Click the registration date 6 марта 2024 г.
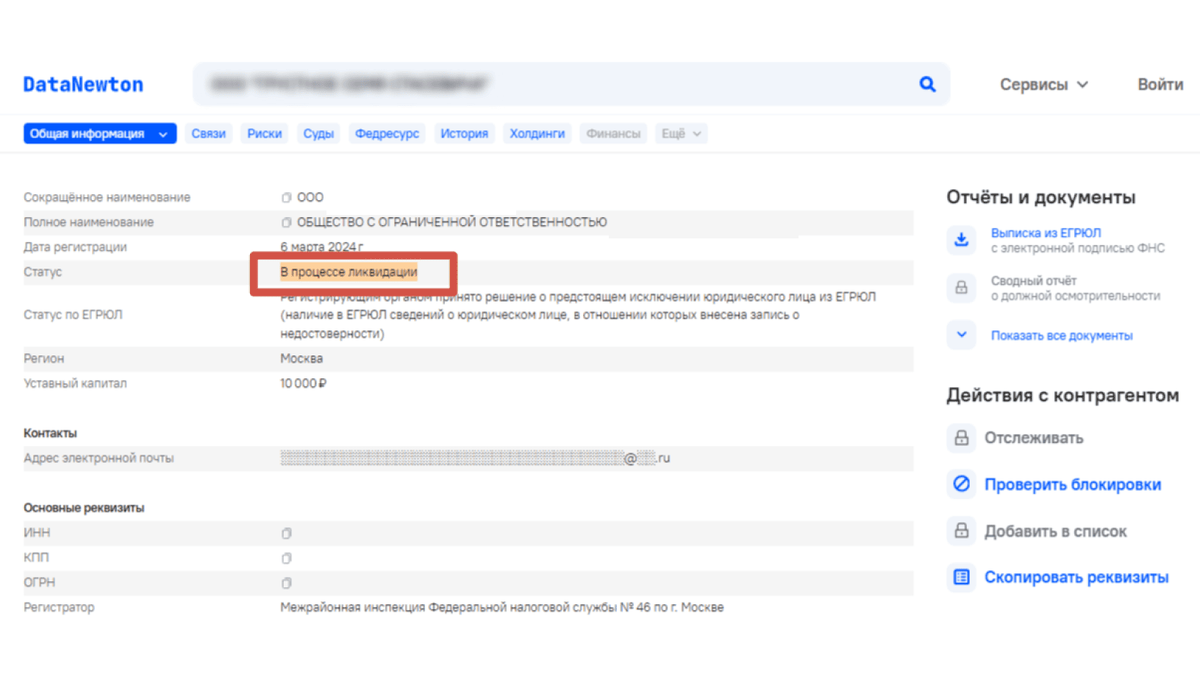This screenshot has height=677, width=1200. pyautogui.click(x=322, y=247)
